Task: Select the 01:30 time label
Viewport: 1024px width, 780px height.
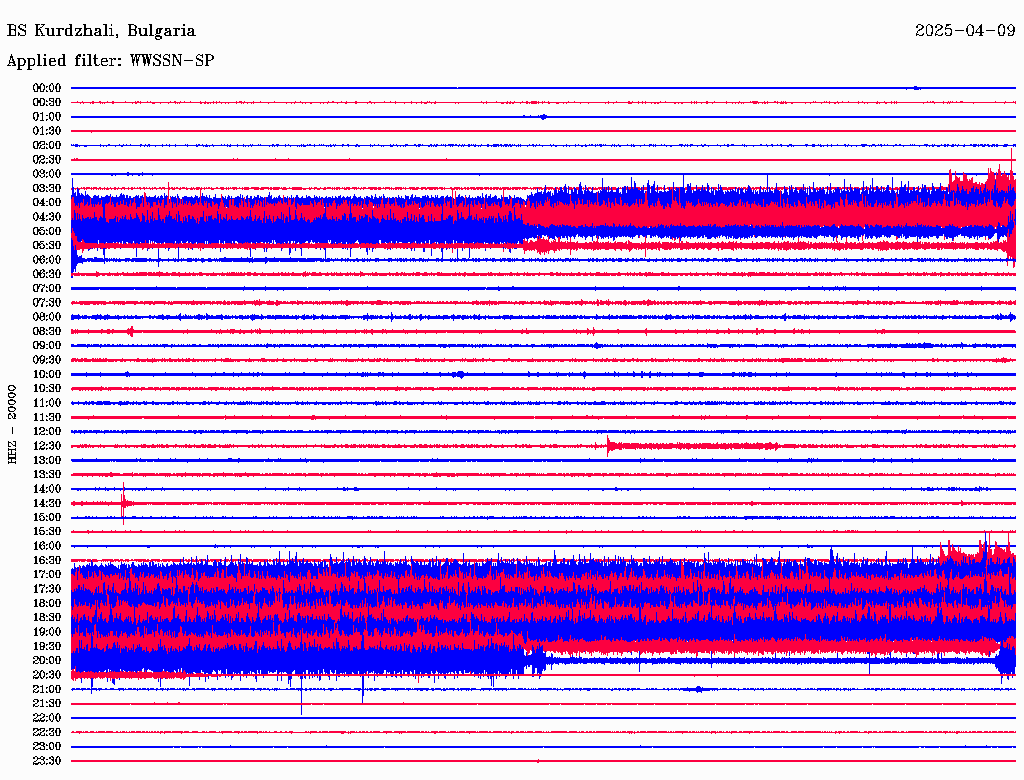Action: (47, 131)
